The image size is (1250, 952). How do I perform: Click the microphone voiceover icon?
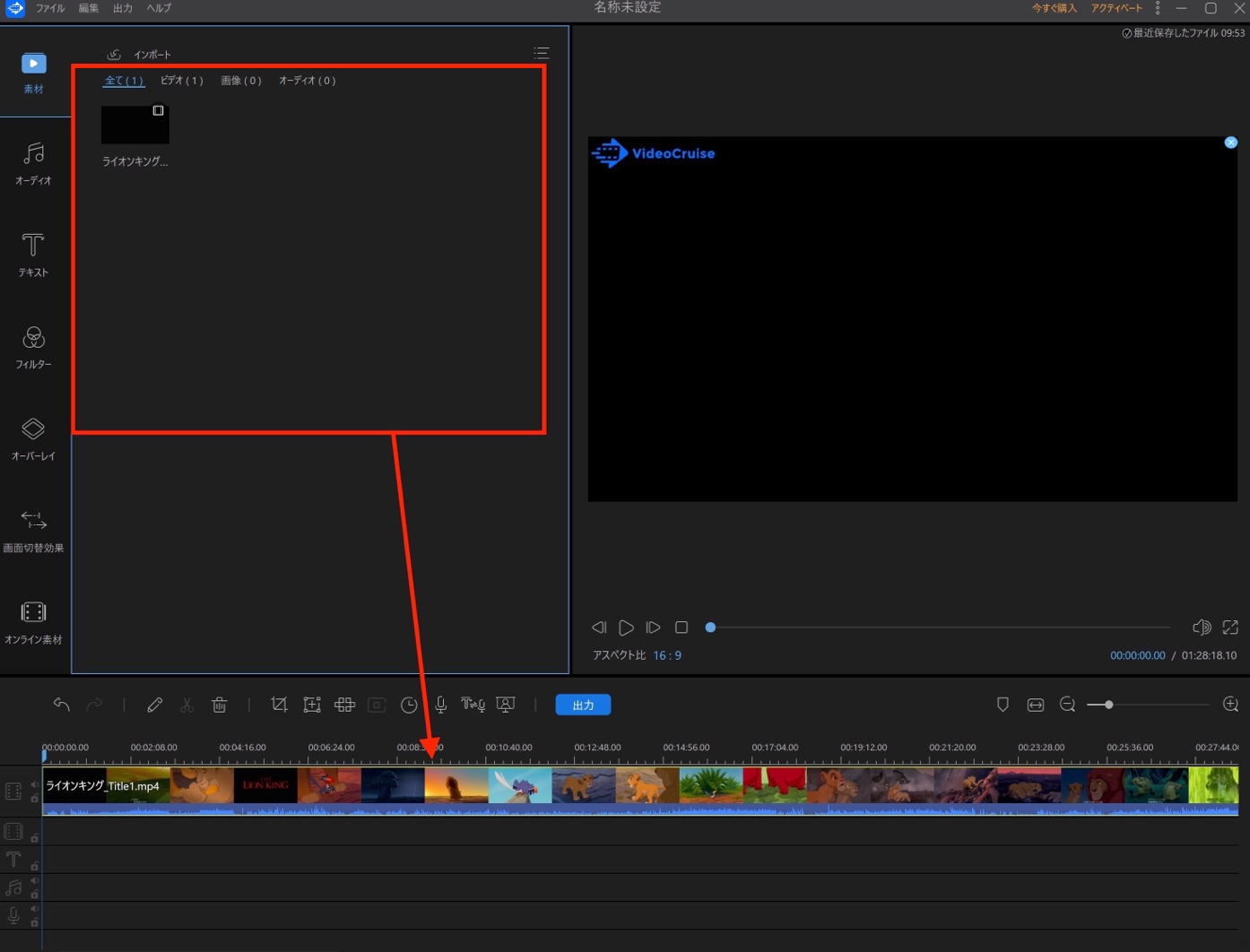(x=441, y=705)
